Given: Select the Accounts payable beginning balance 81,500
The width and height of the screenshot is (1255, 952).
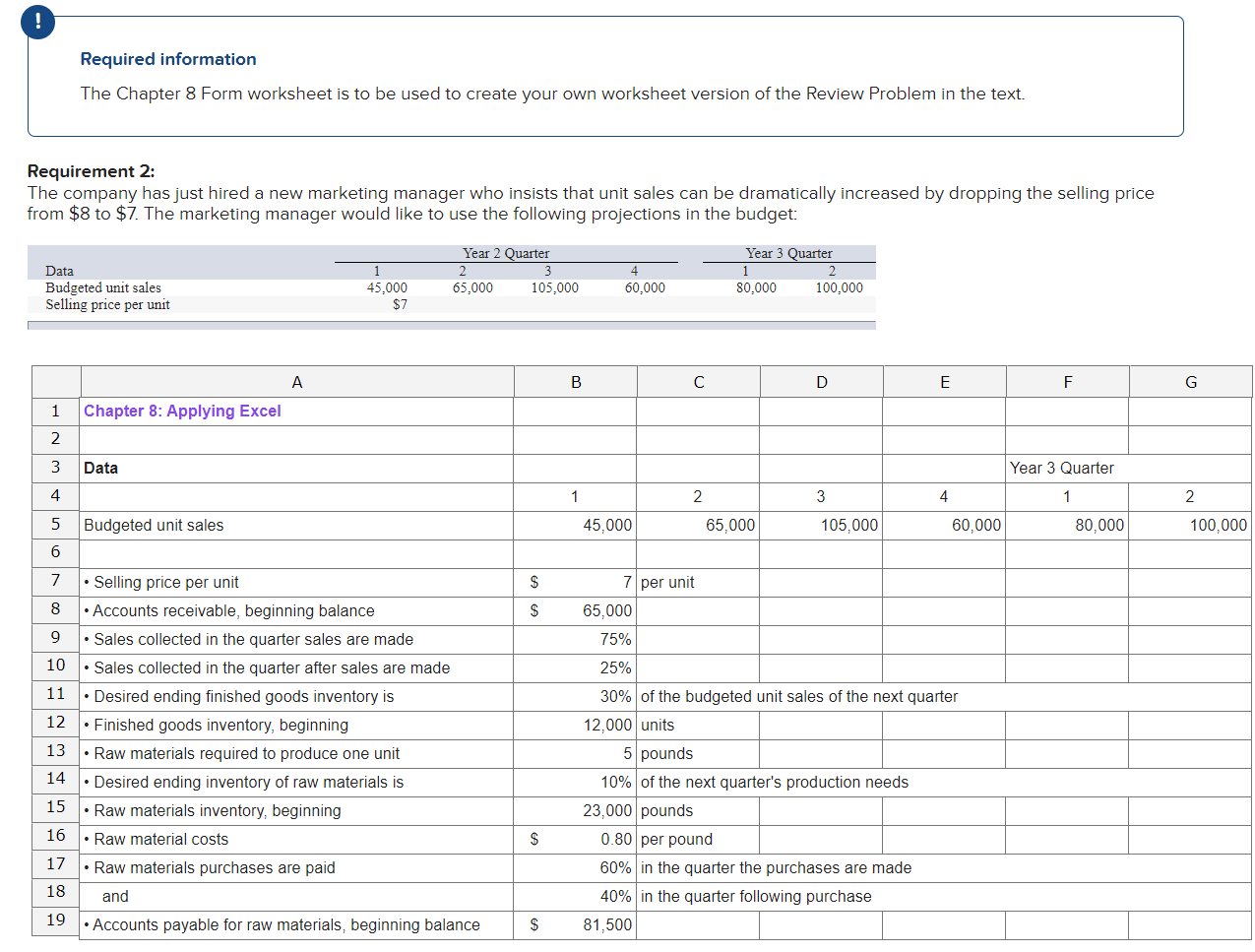Looking at the screenshot, I should click(x=575, y=924).
